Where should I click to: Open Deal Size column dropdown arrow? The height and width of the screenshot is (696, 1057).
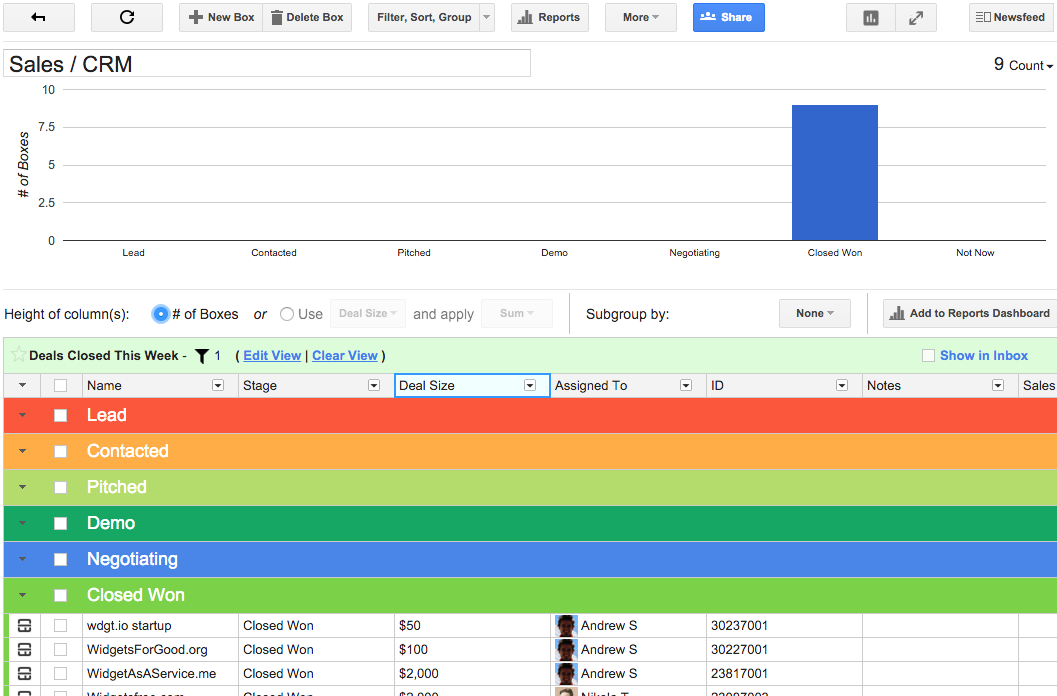tap(530, 385)
